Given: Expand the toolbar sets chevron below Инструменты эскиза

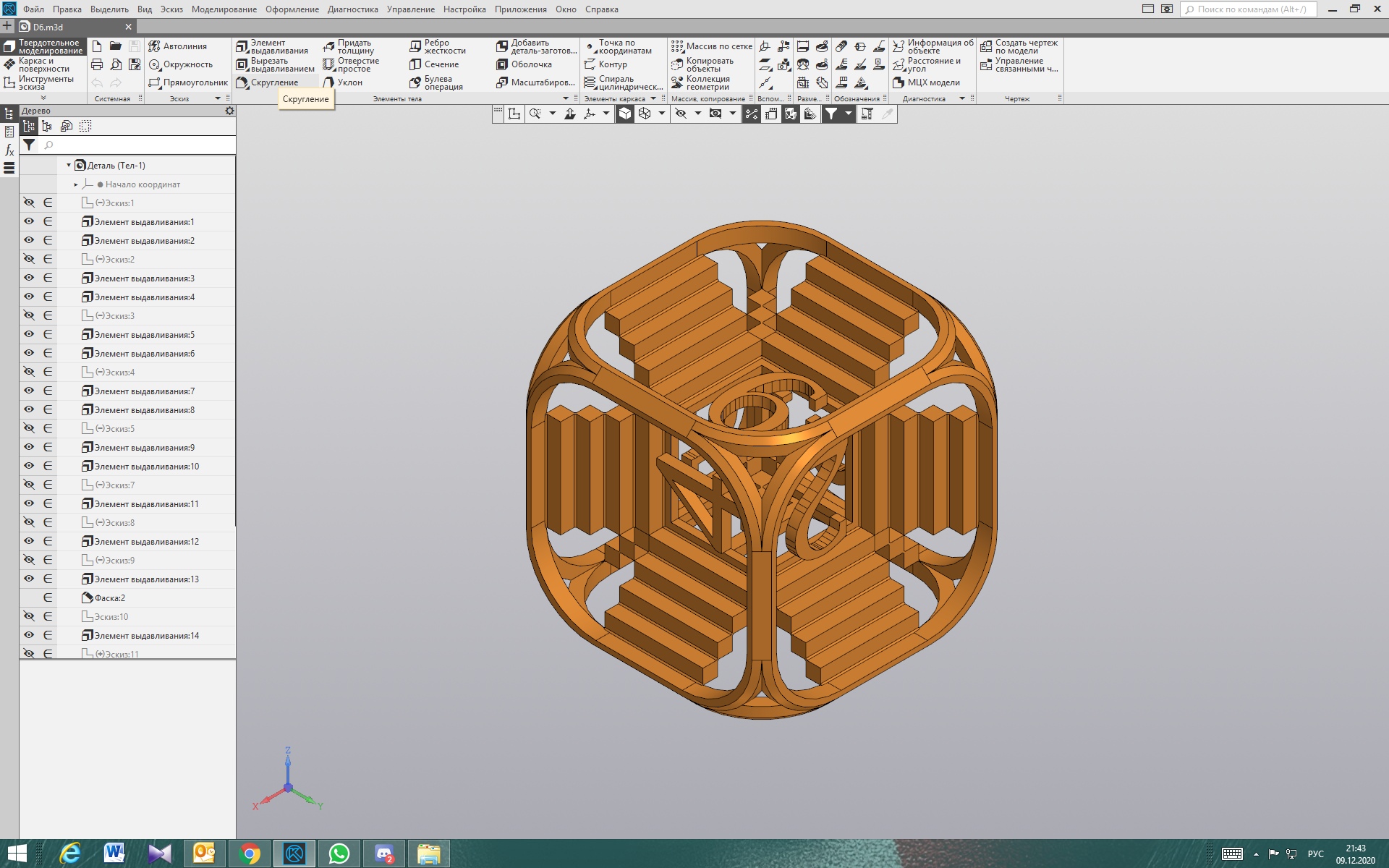Looking at the screenshot, I should [43, 98].
